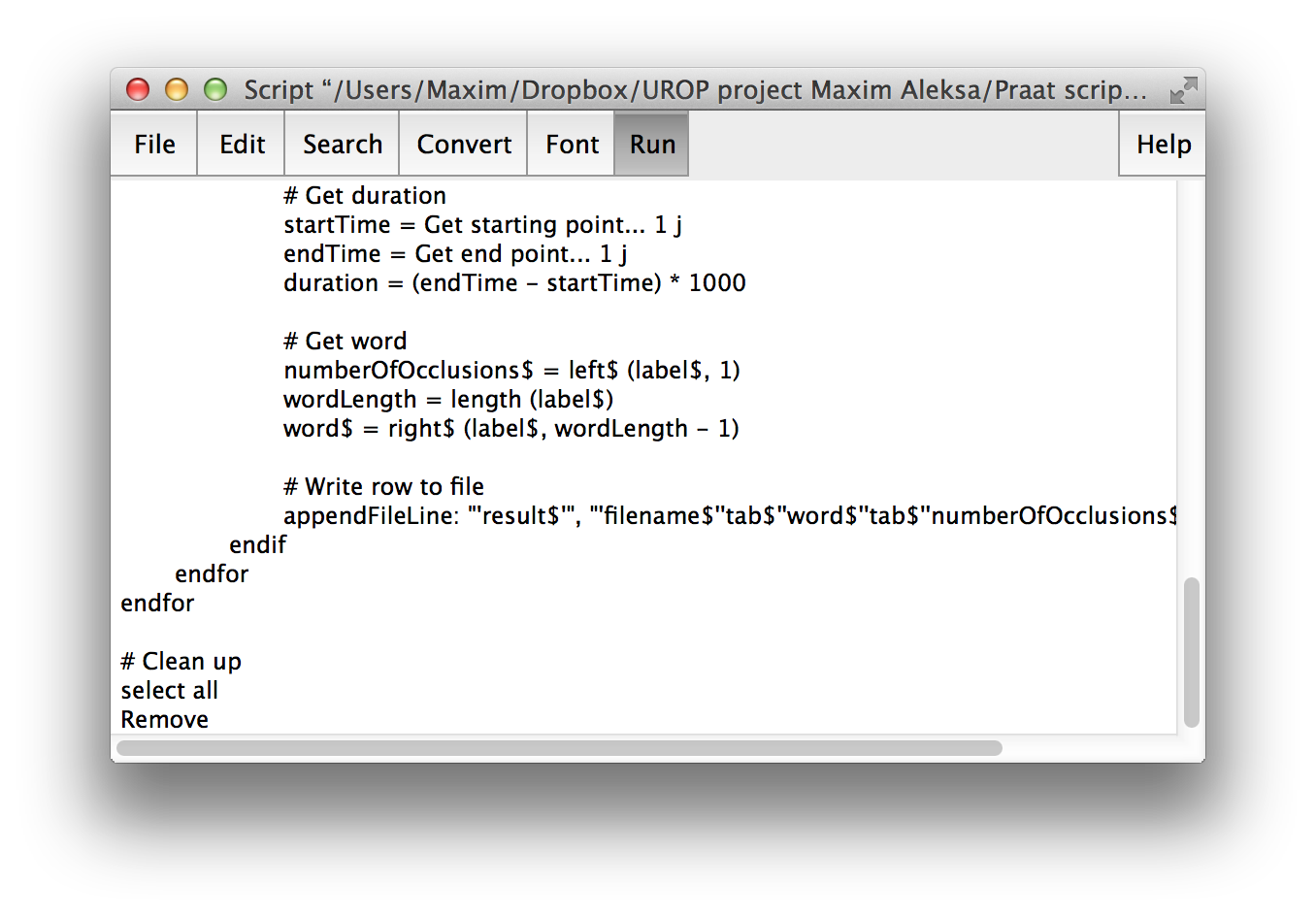Viewport: 1316px width, 916px height.
Task: Click the "# Get duration" comment line
Action: pos(365,196)
